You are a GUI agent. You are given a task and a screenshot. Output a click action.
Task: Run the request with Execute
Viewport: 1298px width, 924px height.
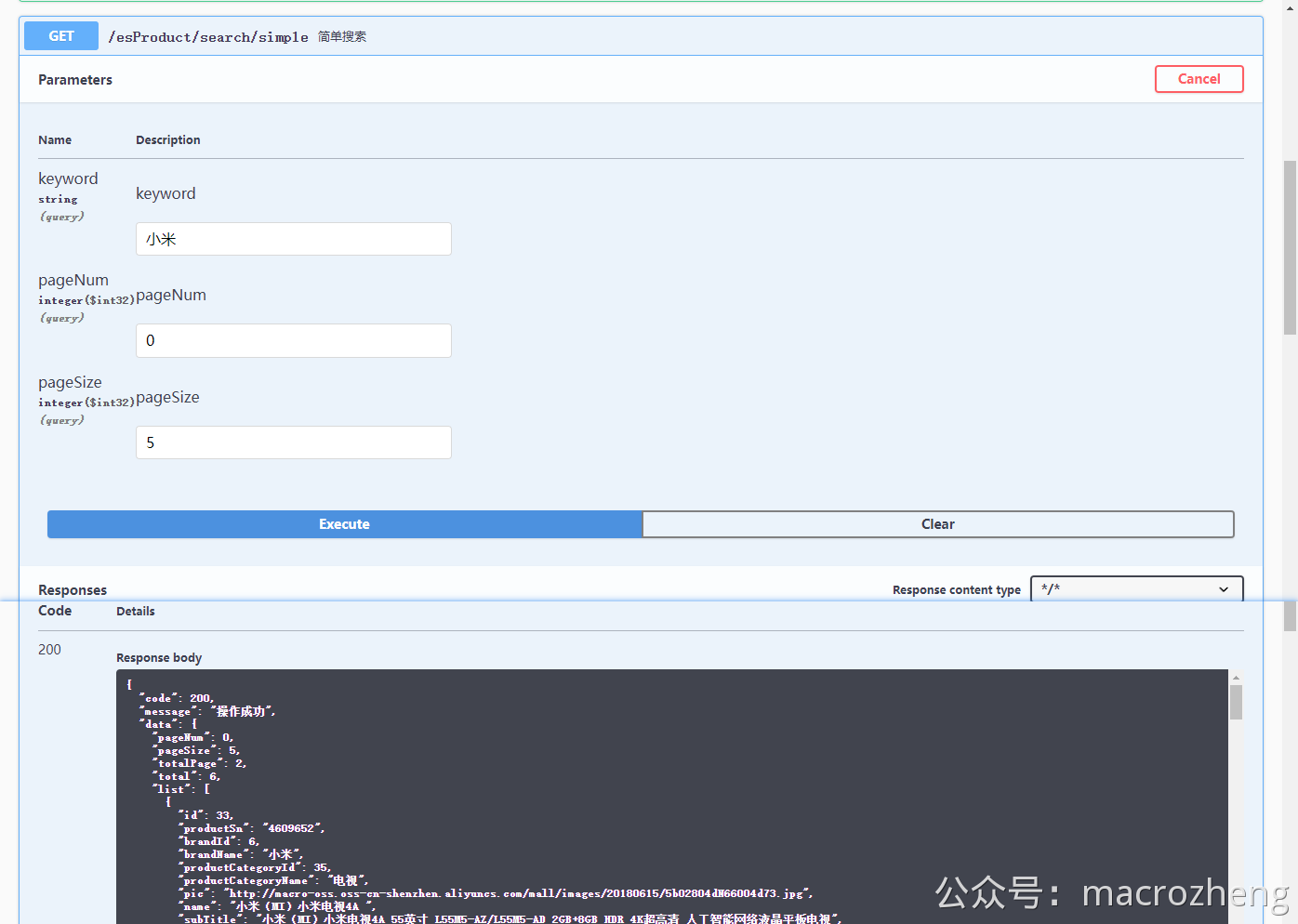pos(345,524)
